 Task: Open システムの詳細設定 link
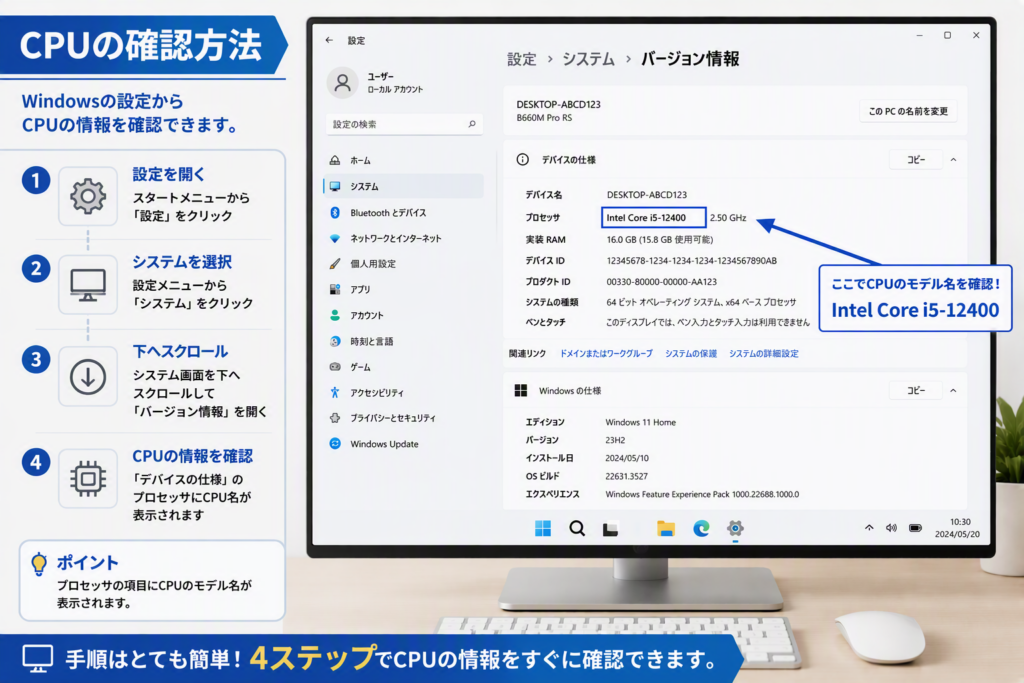pos(763,353)
